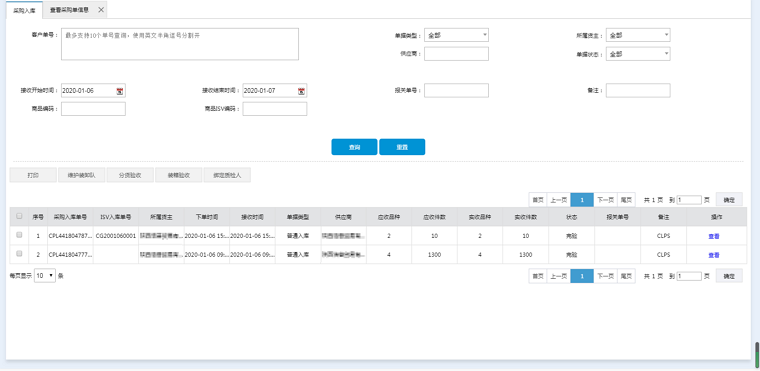Click the 装箱验收 toolbar button
The image size is (760, 371).
coord(178,176)
